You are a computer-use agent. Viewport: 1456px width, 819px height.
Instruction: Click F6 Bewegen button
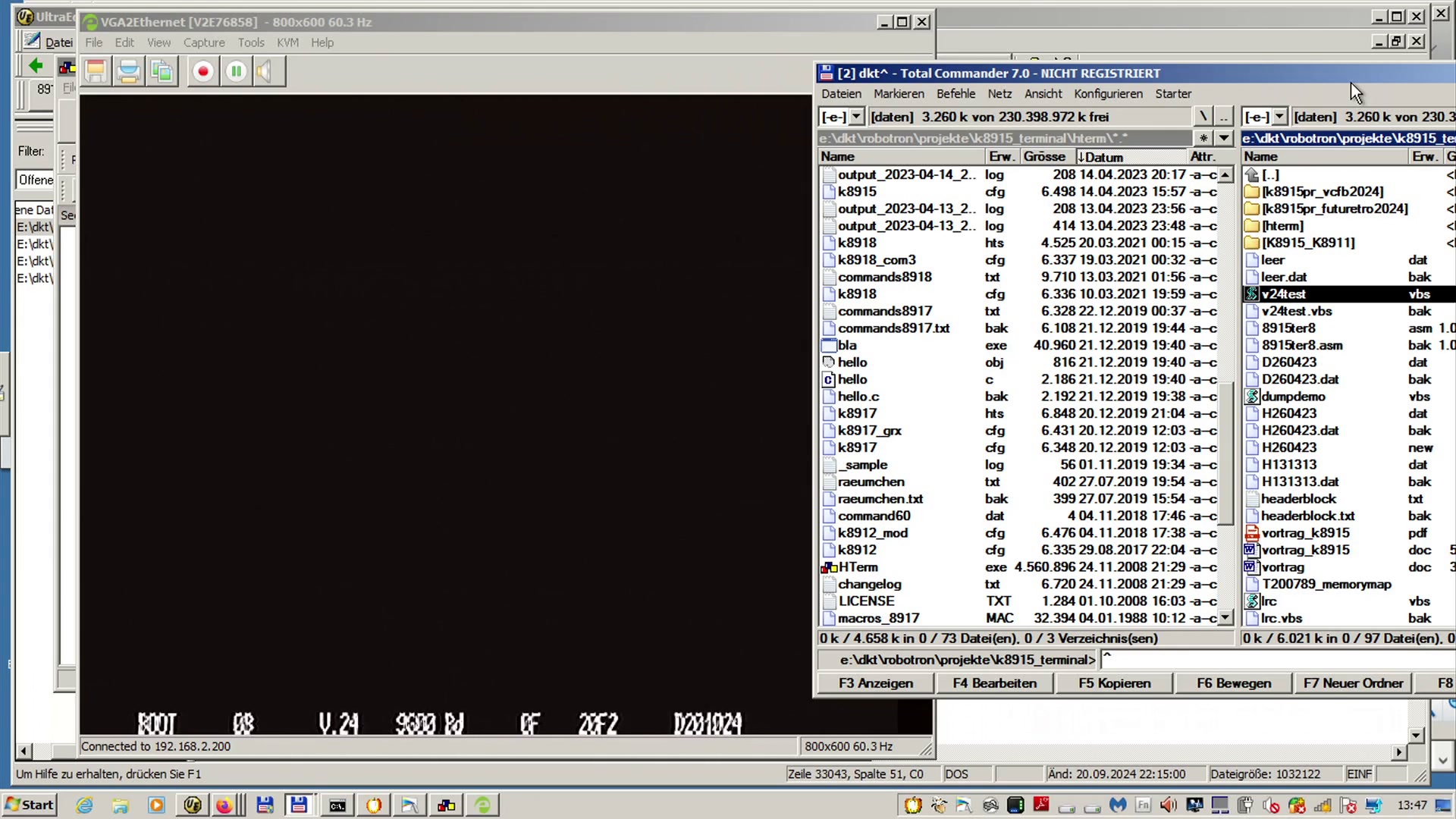click(1234, 683)
